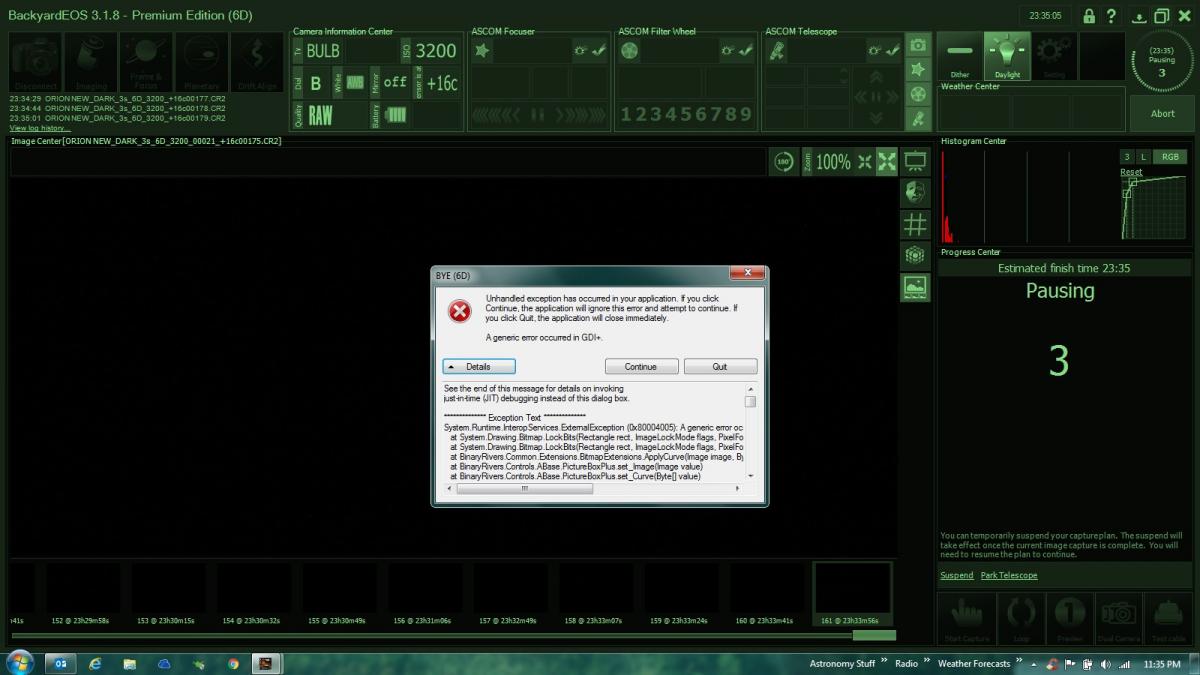Select thumbnail 161 @ 23h33m56s

[852, 592]
